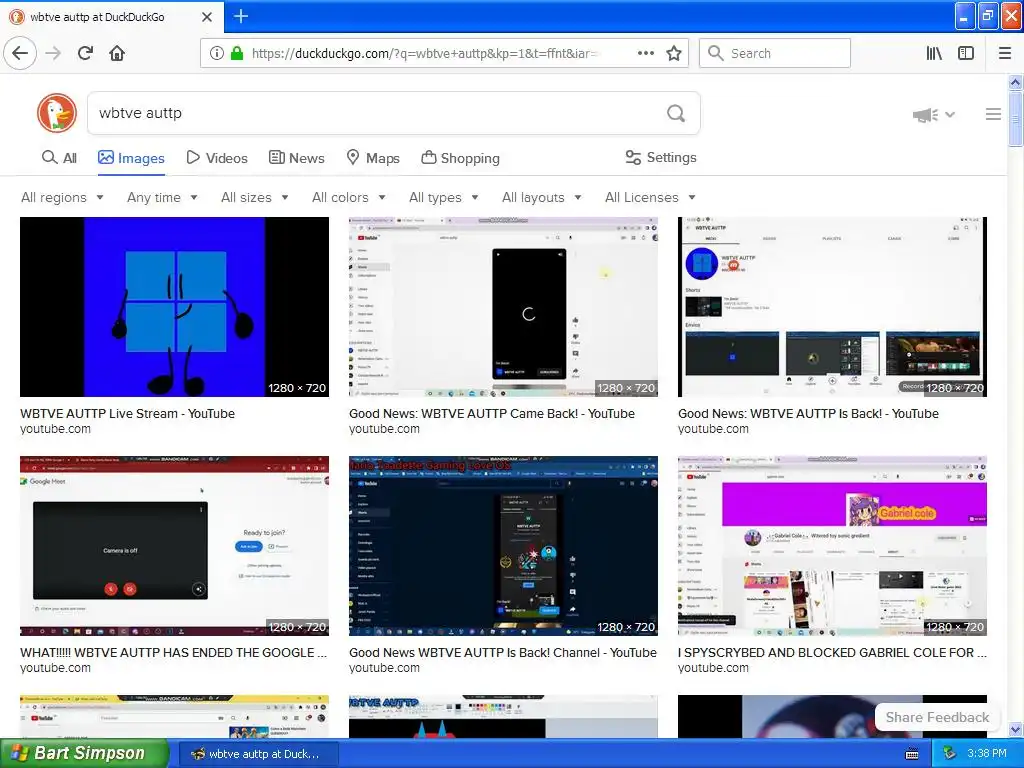Click scrollbar down arrow
Screen dimensions: 1024x768
point(1015,729)
